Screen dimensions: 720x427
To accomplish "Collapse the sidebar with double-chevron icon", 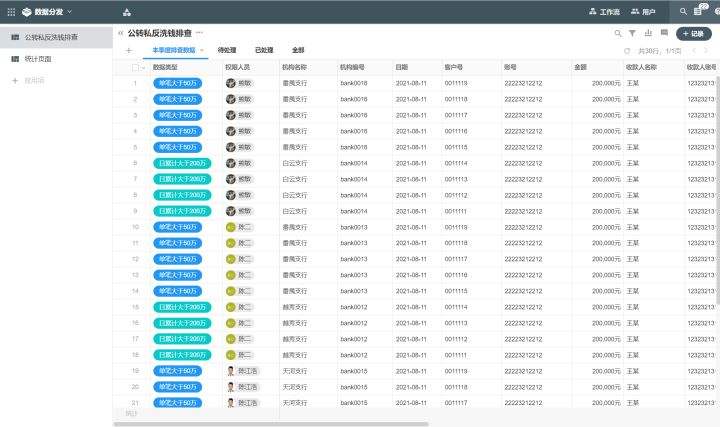I will (120, 33).
